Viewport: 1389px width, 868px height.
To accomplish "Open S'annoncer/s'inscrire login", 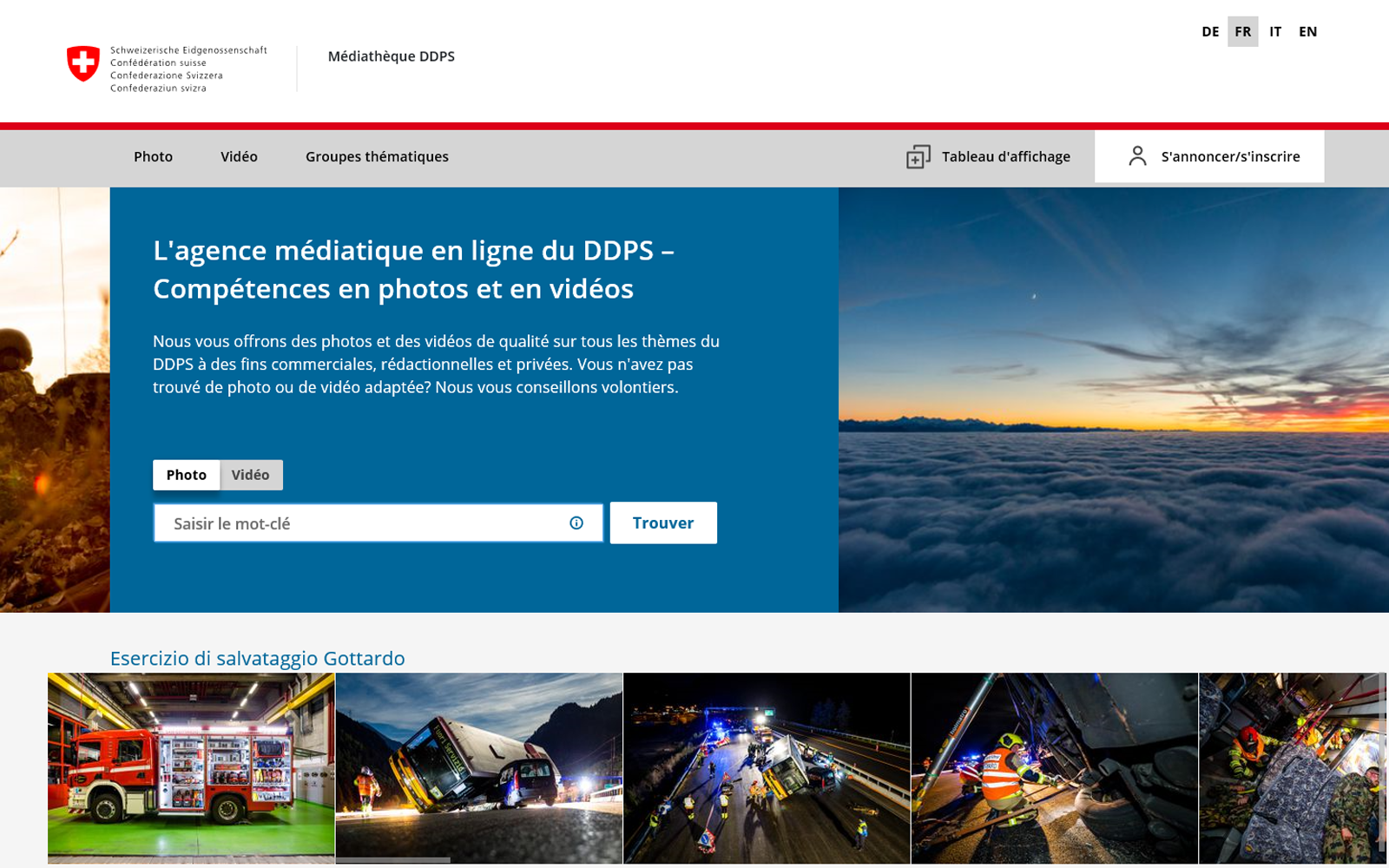I will (1229, 157).
